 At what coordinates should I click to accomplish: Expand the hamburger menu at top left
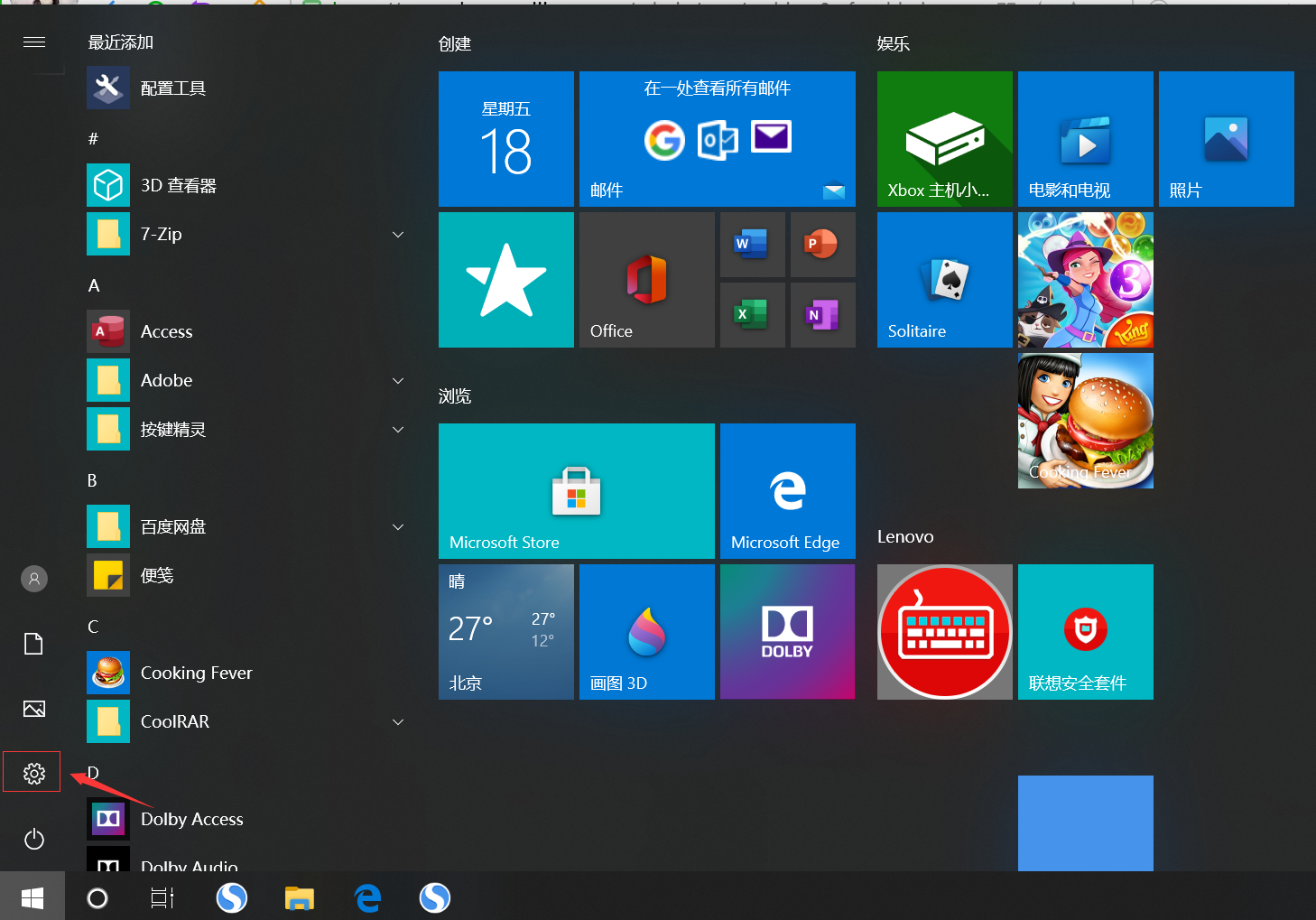(x=33, y=42)
